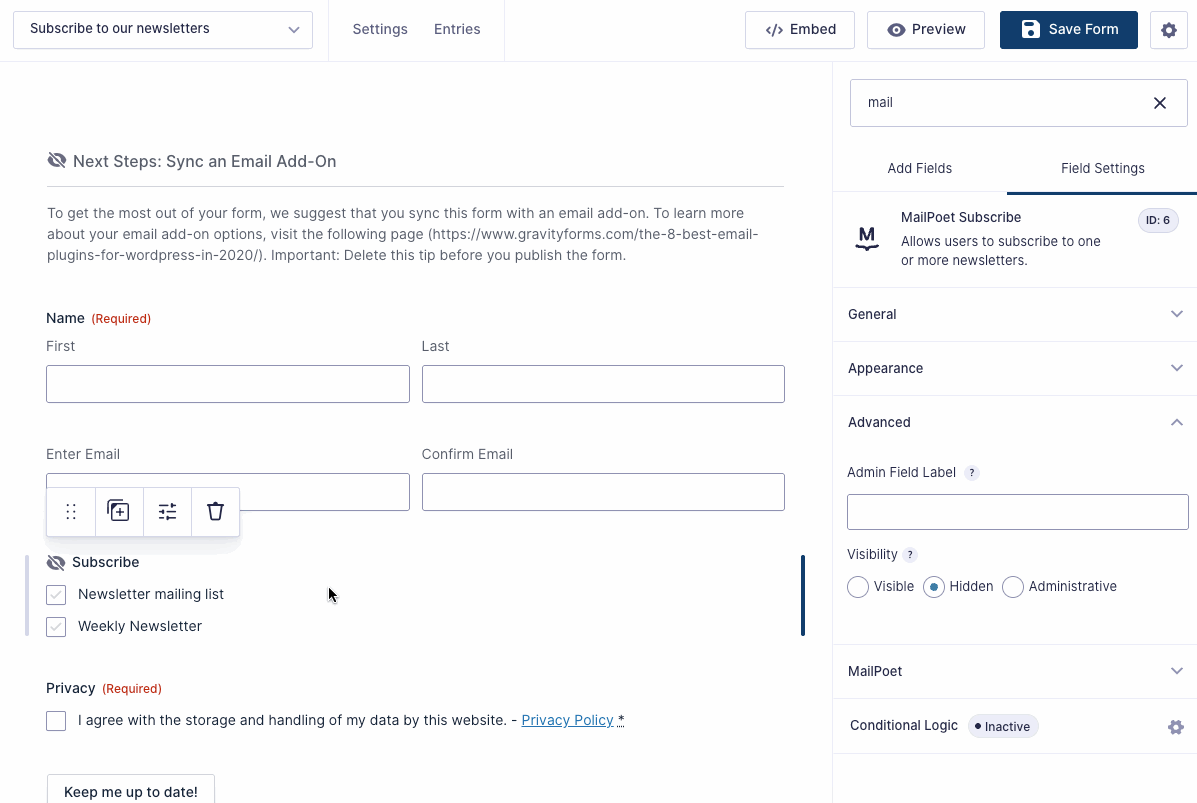The height and width of the screenshot is (803, 1197).
Task: Choose Administrative visibility option
Action: pyautogui.click(x=1012, y=587)
